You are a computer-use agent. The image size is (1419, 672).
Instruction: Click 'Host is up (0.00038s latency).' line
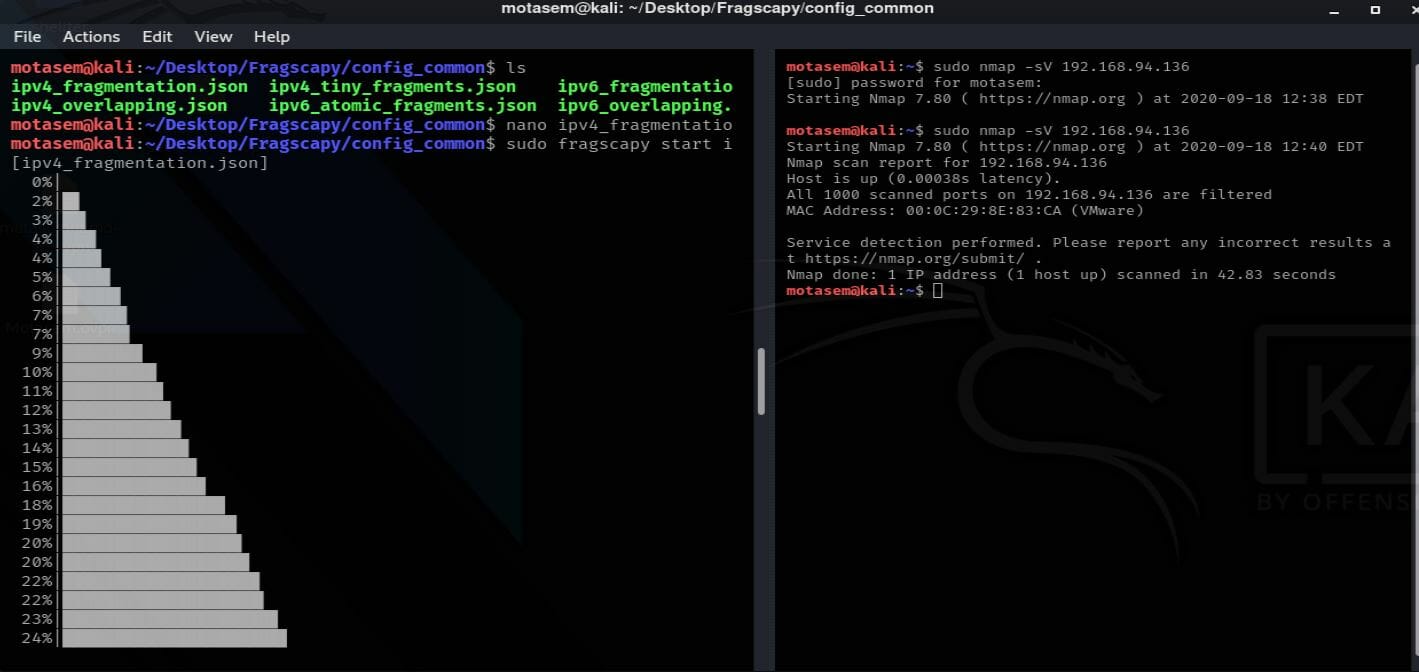tap(923, 178)
